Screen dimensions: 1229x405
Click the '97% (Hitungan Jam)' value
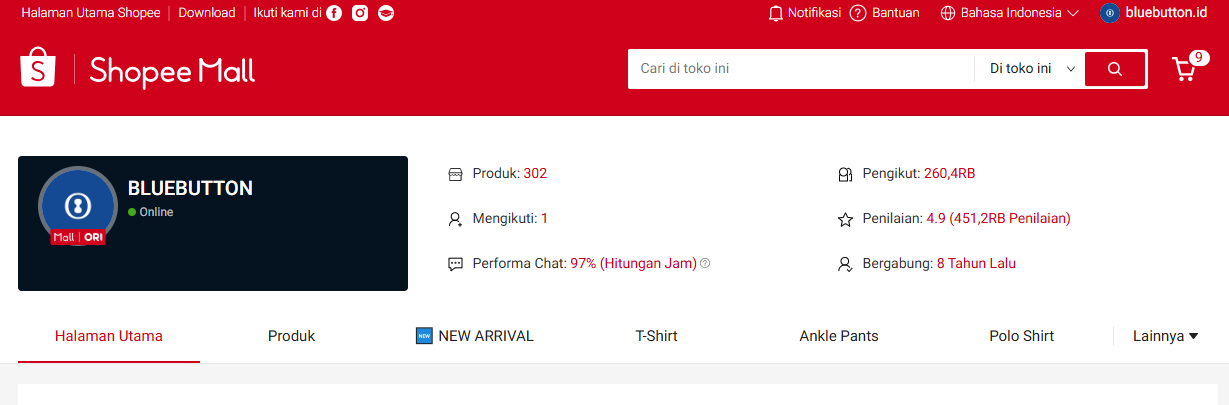point(633,263)
